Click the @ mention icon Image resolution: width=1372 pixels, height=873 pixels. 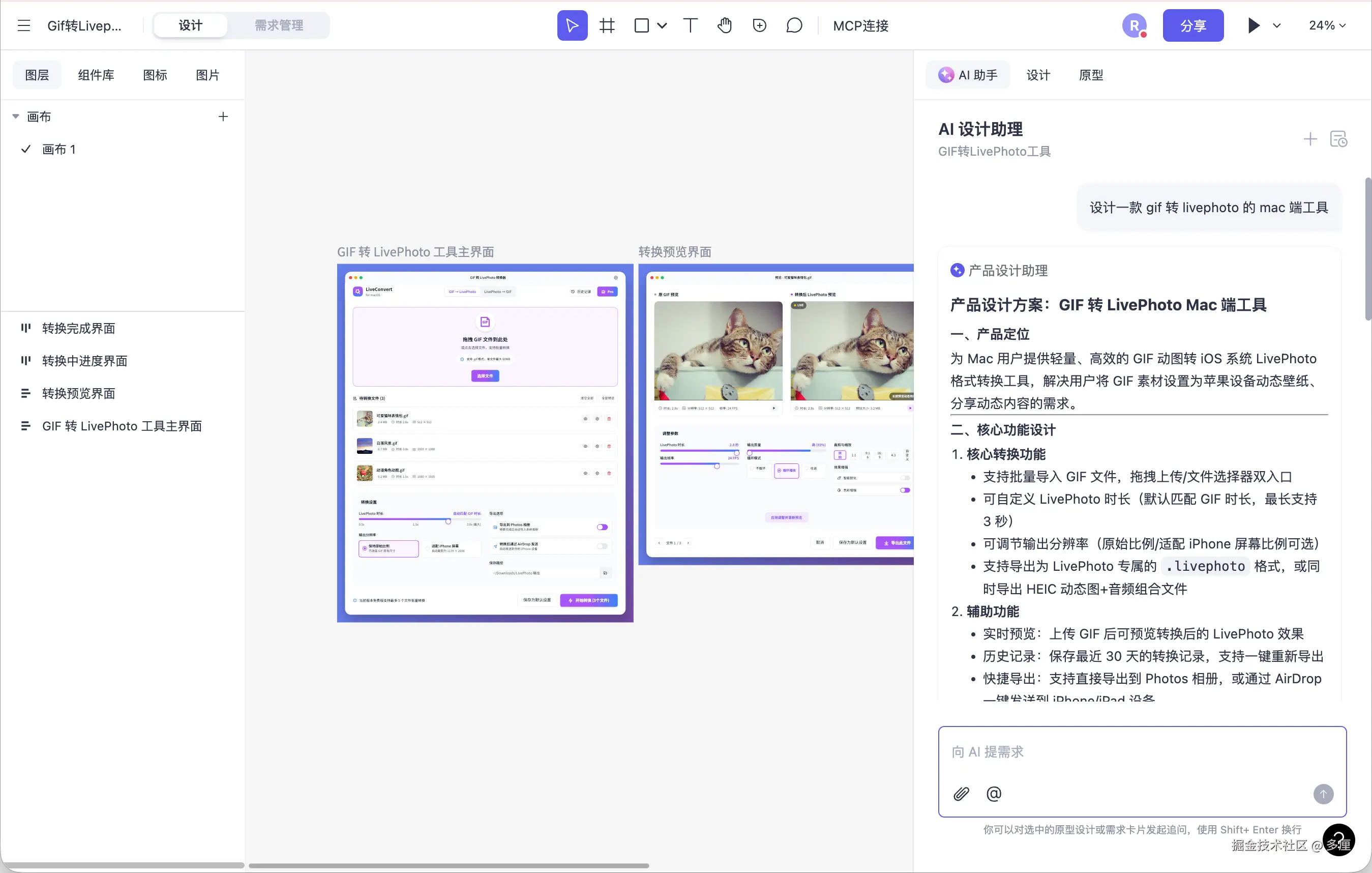point(994,794)
